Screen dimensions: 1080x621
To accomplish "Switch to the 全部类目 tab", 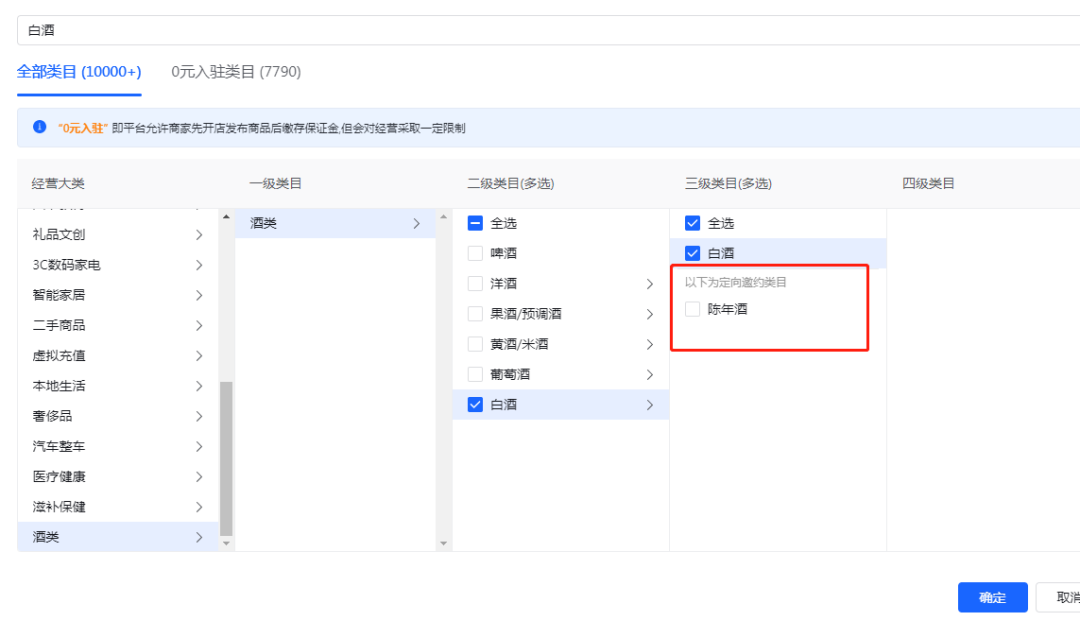I will tap(79, 73).
